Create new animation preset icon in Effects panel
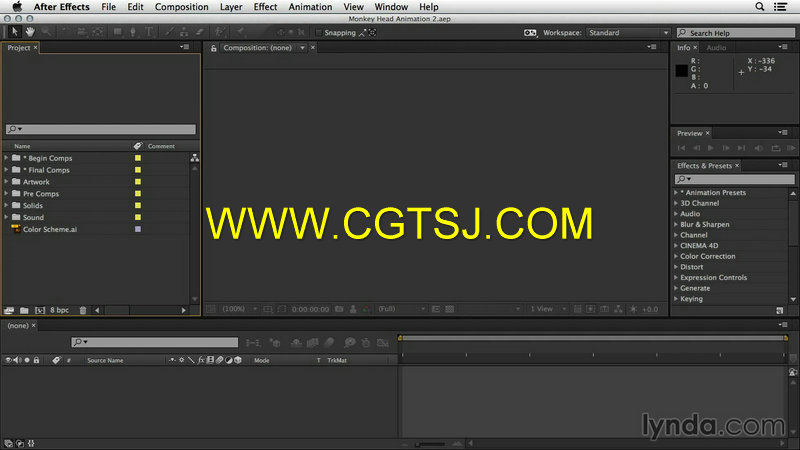800x450 pixels. point(779,310)
